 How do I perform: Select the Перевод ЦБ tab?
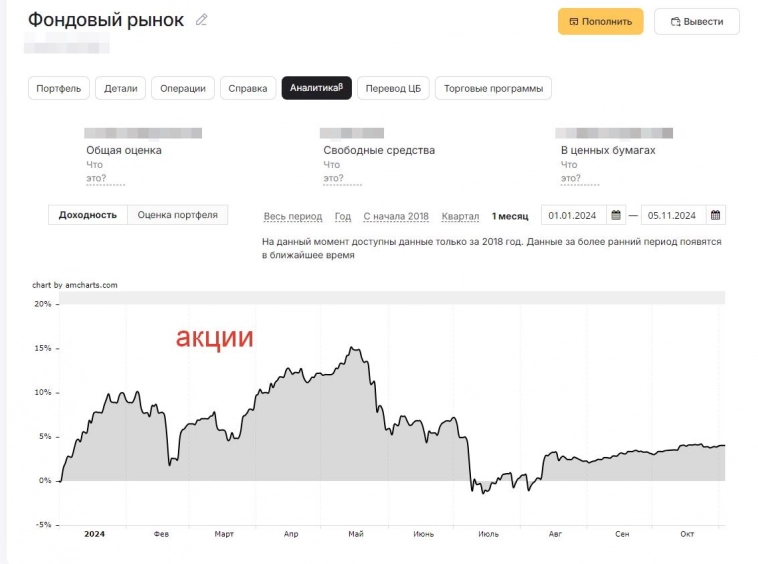tap(393, 88)
